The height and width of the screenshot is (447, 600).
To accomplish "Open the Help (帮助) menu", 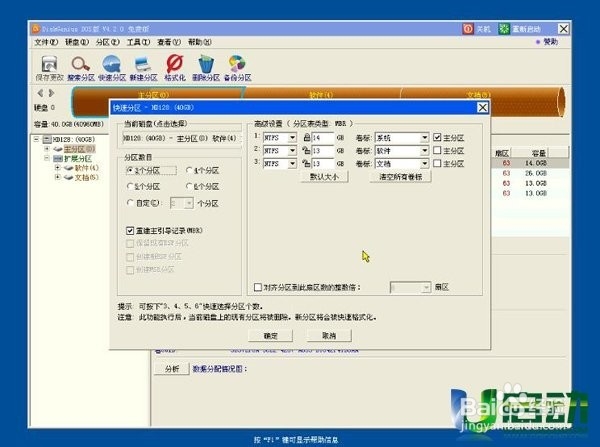I will [200, 42].
